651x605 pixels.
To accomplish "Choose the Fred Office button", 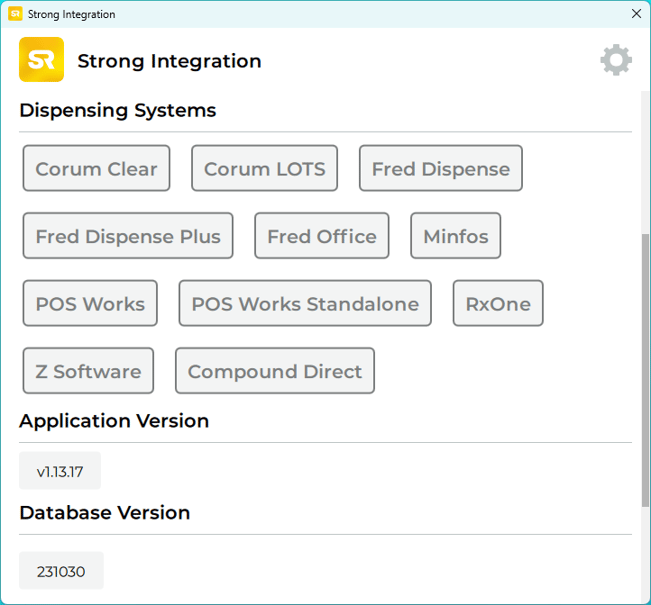I will (322, 236).
